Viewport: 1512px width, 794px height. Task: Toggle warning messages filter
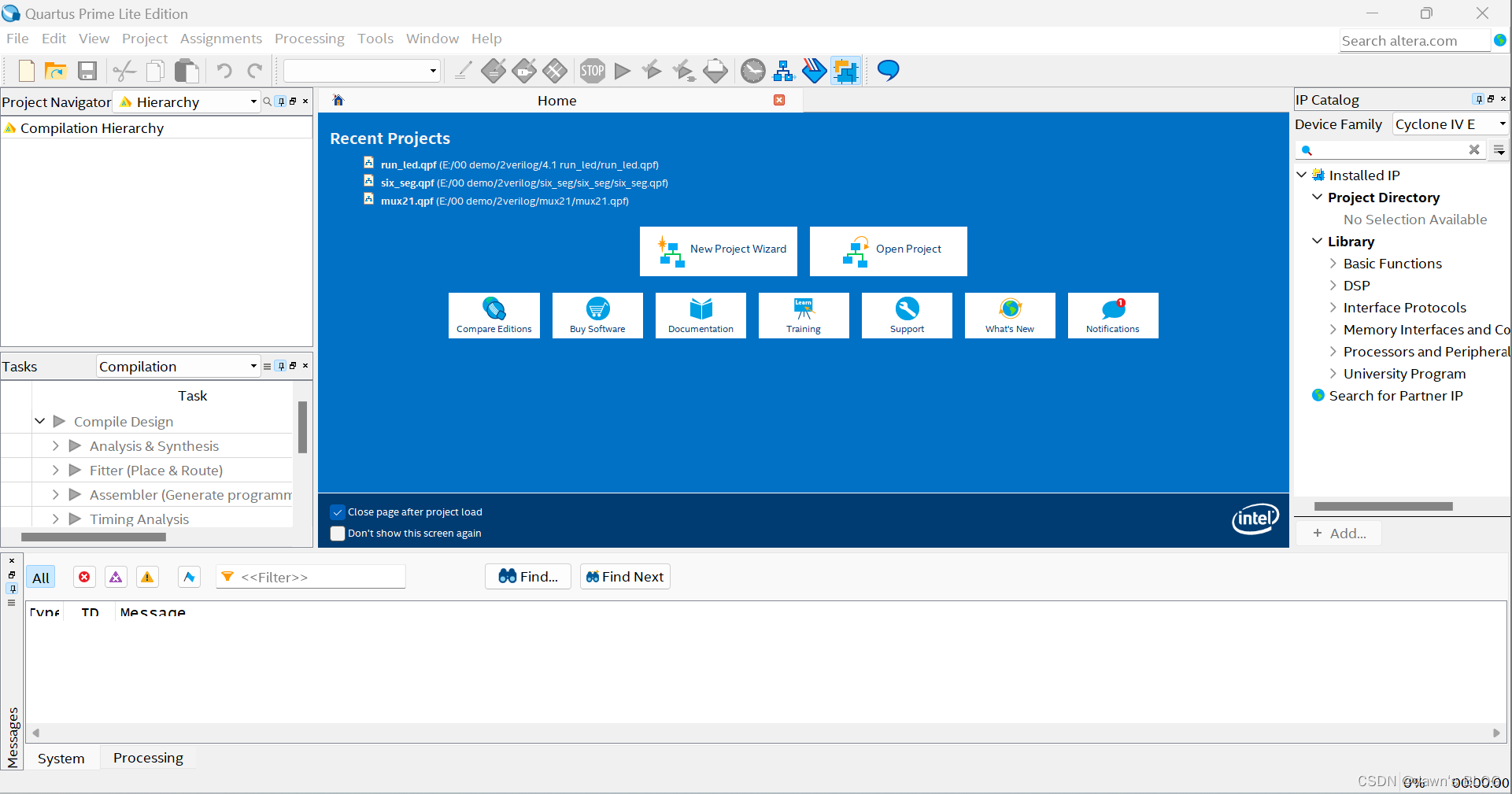point(147,577)
